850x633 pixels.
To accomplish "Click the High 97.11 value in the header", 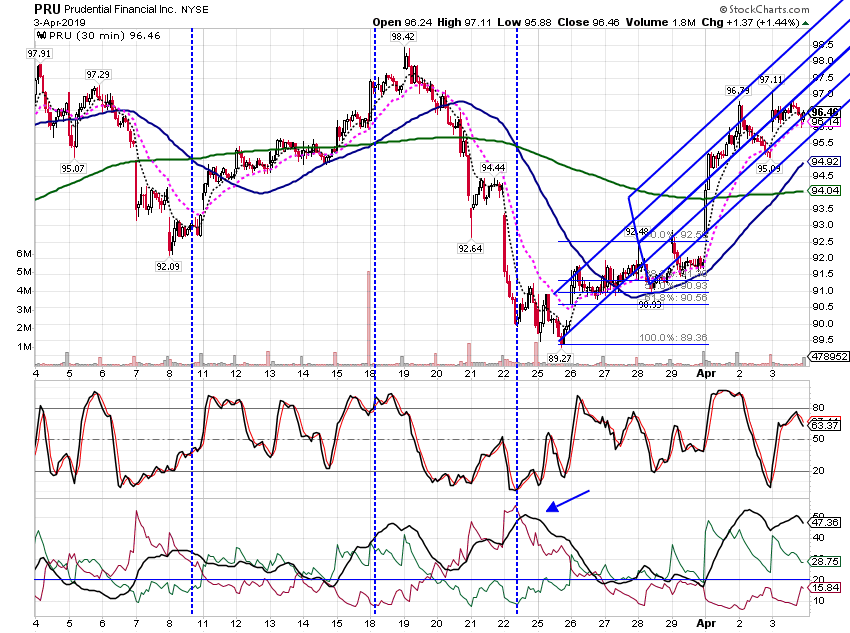I will click(x=464, y=22).
